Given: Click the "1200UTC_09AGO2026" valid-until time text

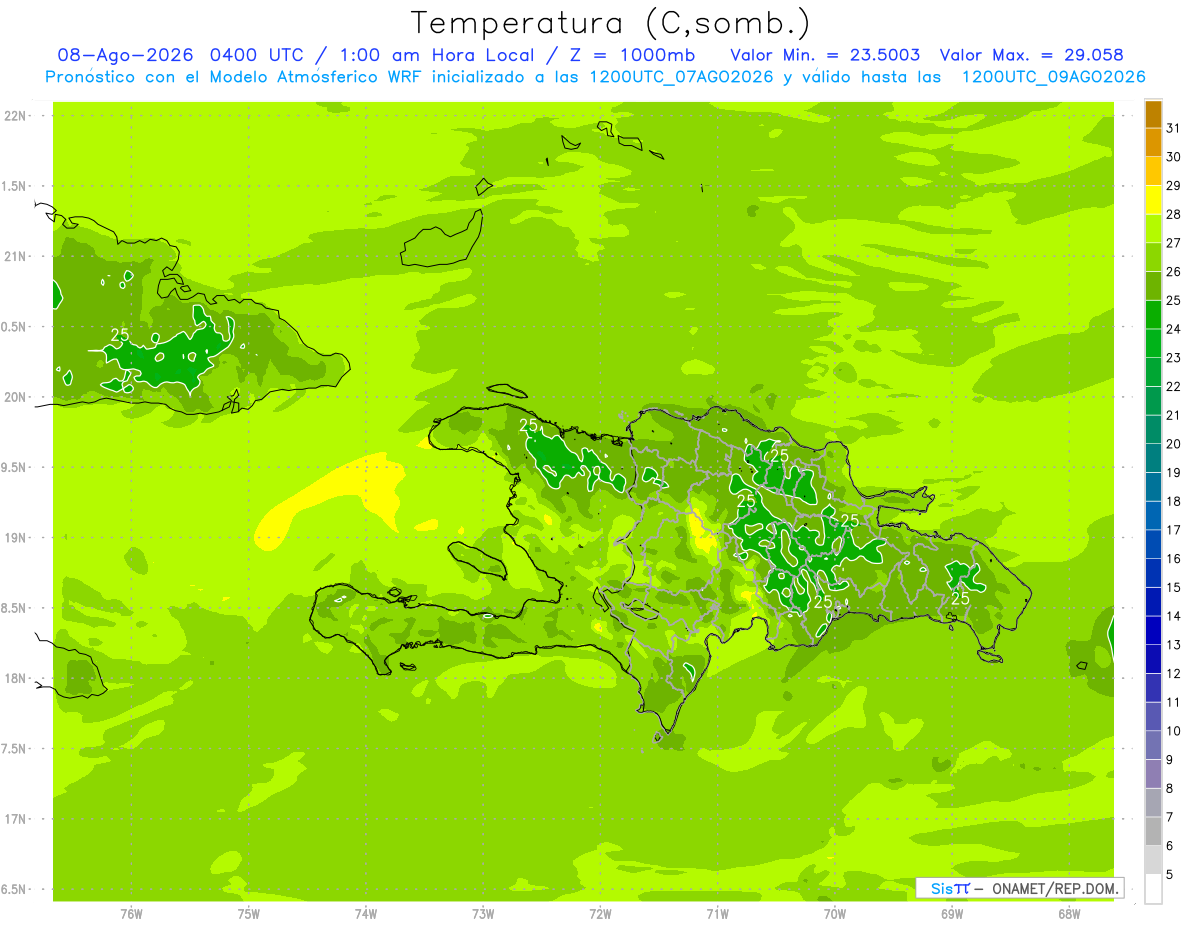Looking at the screenshot, I should click(1053, 76).
